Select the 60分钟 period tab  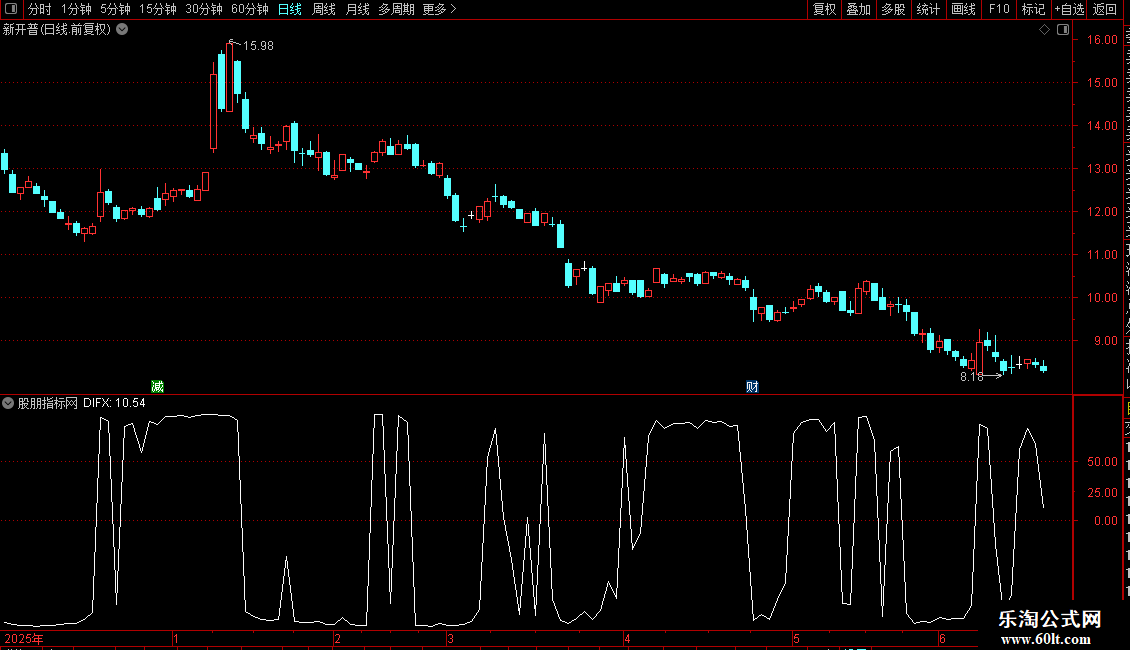pyautogui.click(x=250, y=9)
